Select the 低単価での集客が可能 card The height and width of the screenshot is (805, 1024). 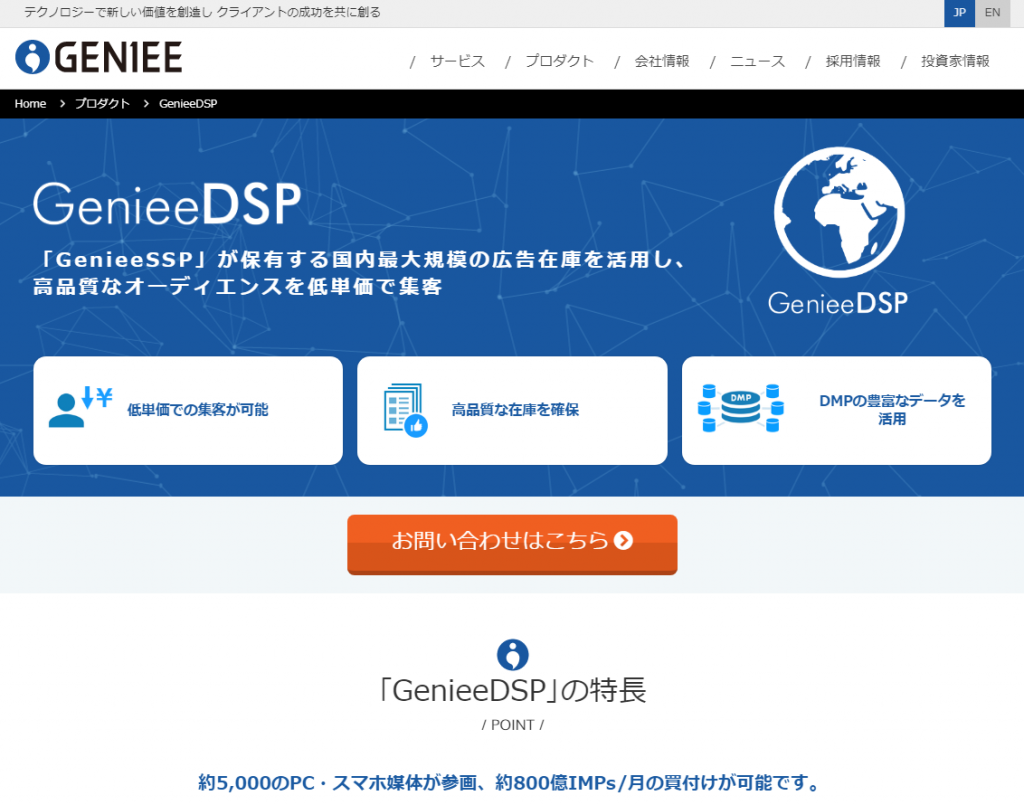(x=188, y=411)
